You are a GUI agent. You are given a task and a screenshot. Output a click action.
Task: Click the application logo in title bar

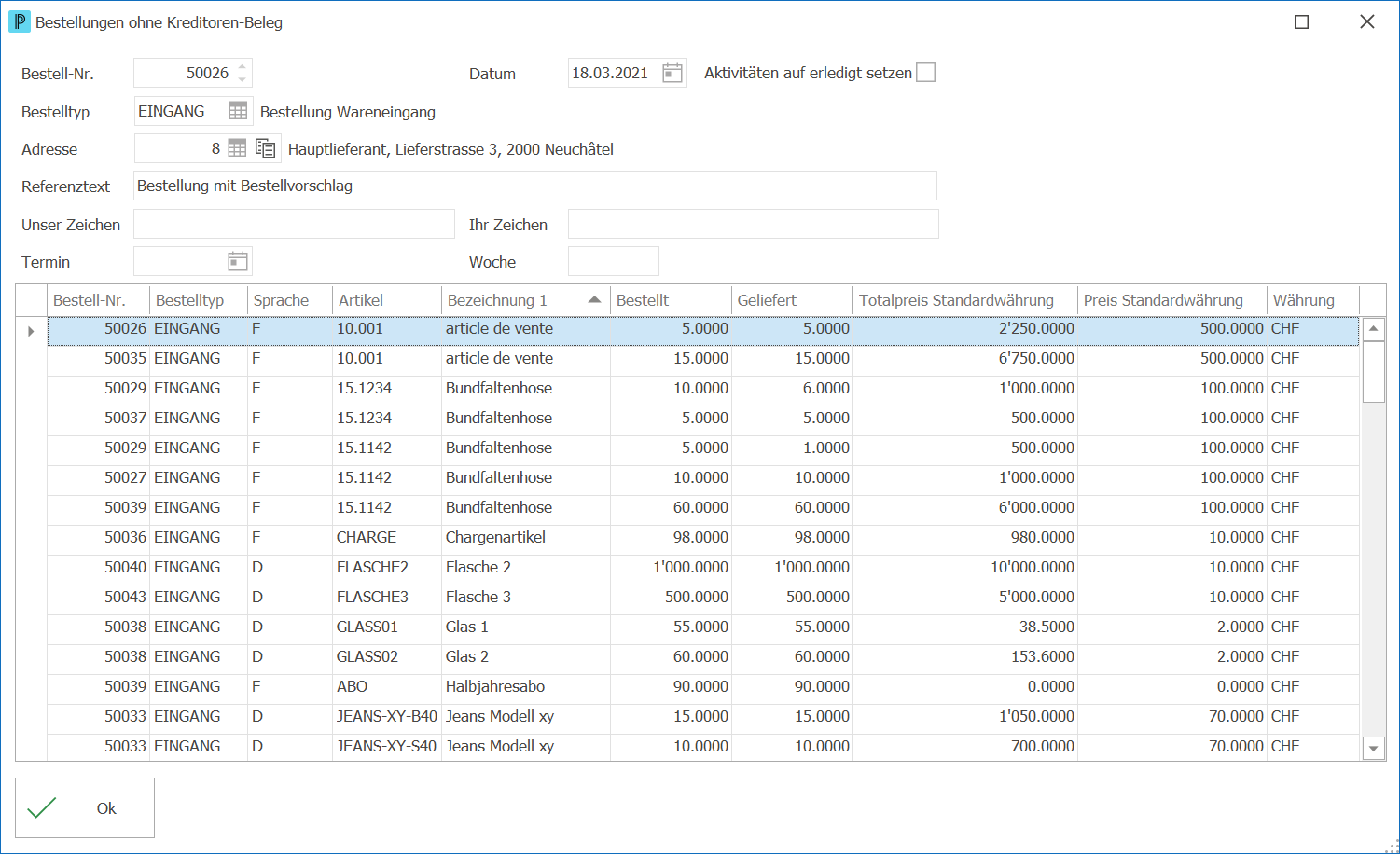click(19, 21)
